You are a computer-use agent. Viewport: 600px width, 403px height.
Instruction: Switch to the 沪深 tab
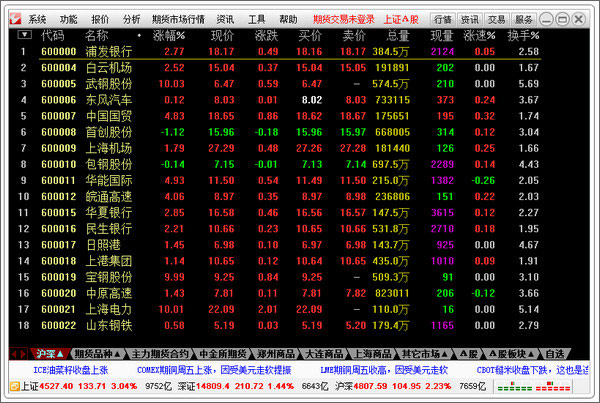point(50,354)
